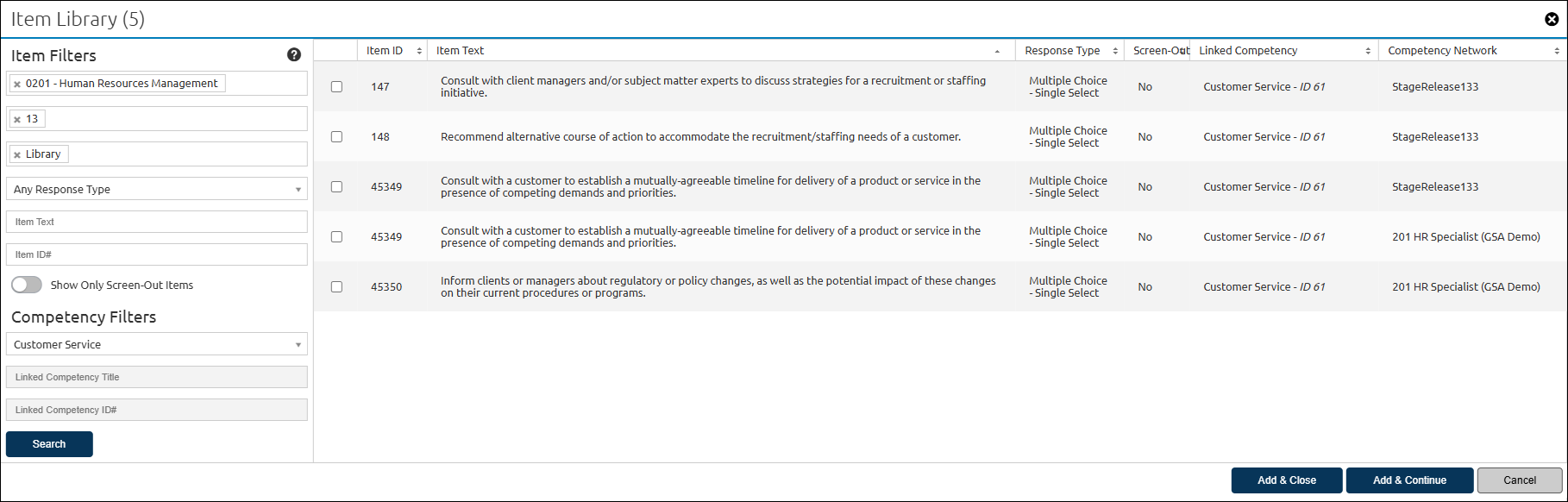1568x502 pixels.
Task: Remove the 13 filter tag
Action: [x=17, y=119]
